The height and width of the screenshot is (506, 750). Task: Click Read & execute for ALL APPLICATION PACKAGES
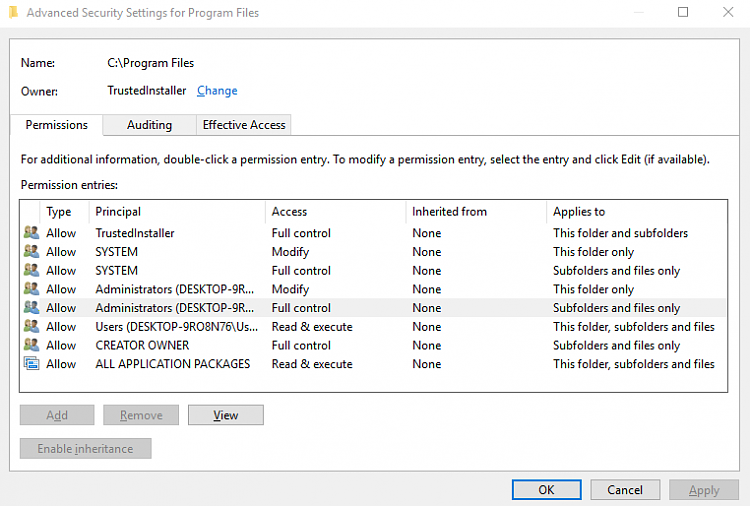pyautogui.click(x=312, y=364)
